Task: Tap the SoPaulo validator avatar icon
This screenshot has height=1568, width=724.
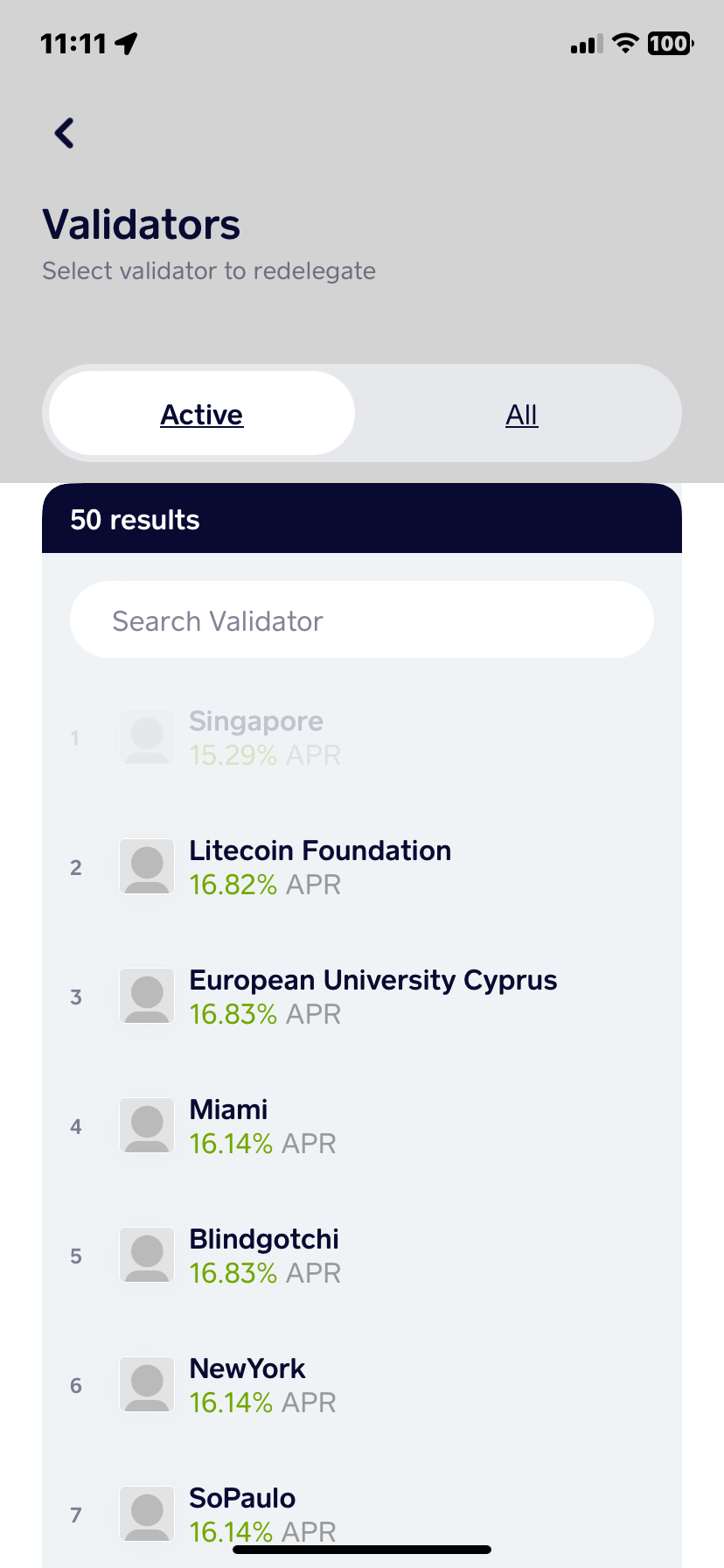Action: pos(147,1514)
